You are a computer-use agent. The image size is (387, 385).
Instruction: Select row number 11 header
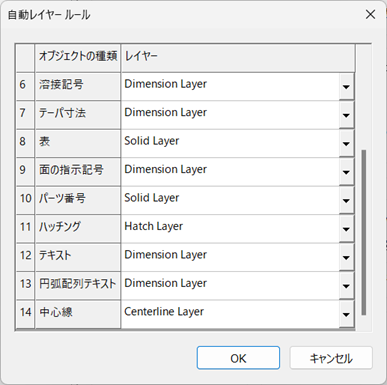(25, 229)
